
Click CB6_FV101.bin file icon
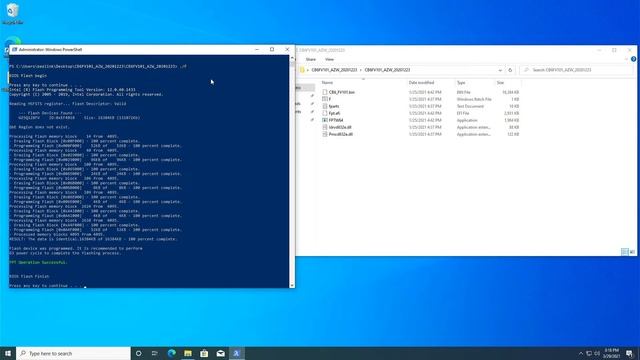coord(325,92)
